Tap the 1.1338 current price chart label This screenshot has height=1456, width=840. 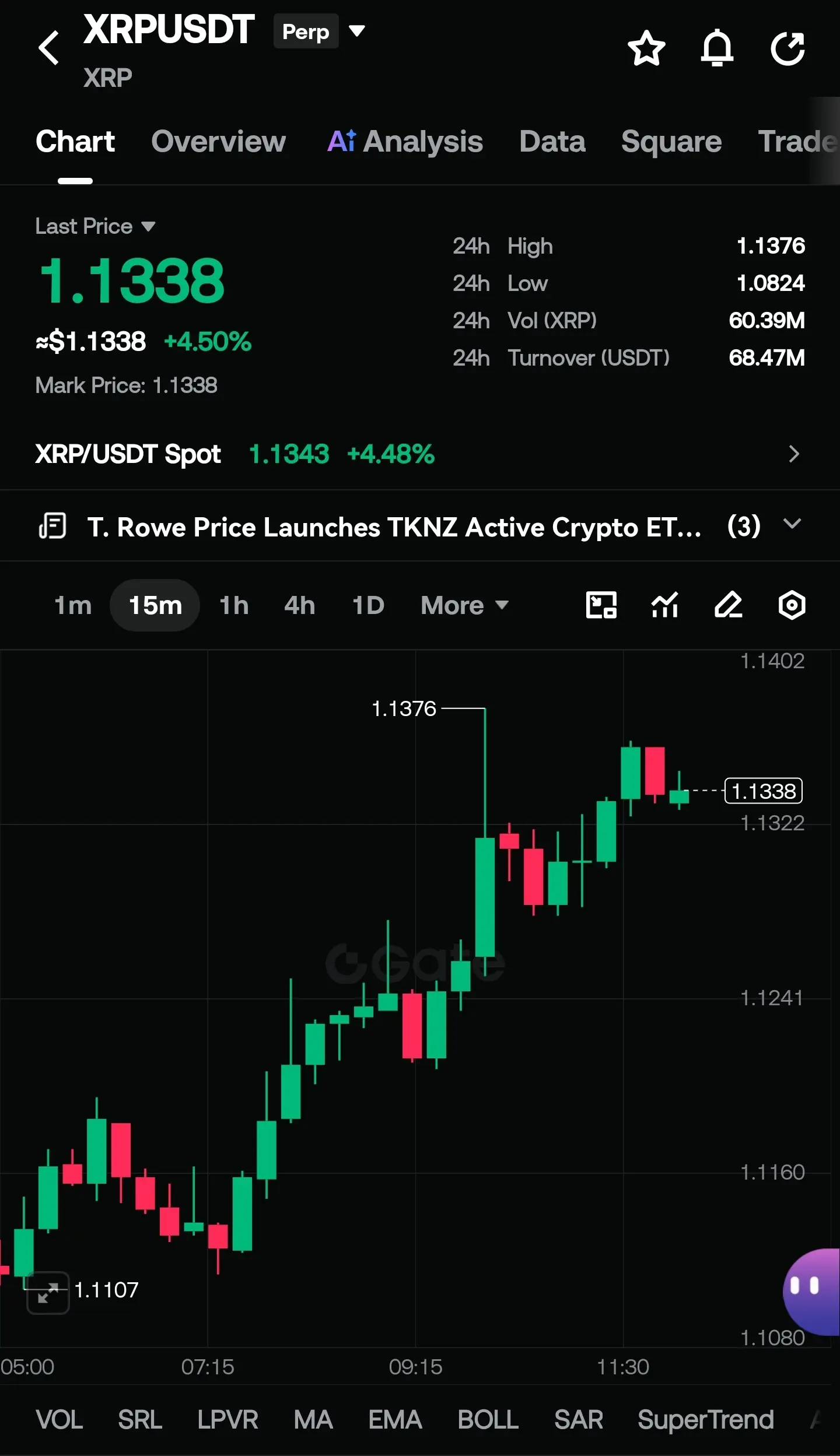(x=764, y=791)
